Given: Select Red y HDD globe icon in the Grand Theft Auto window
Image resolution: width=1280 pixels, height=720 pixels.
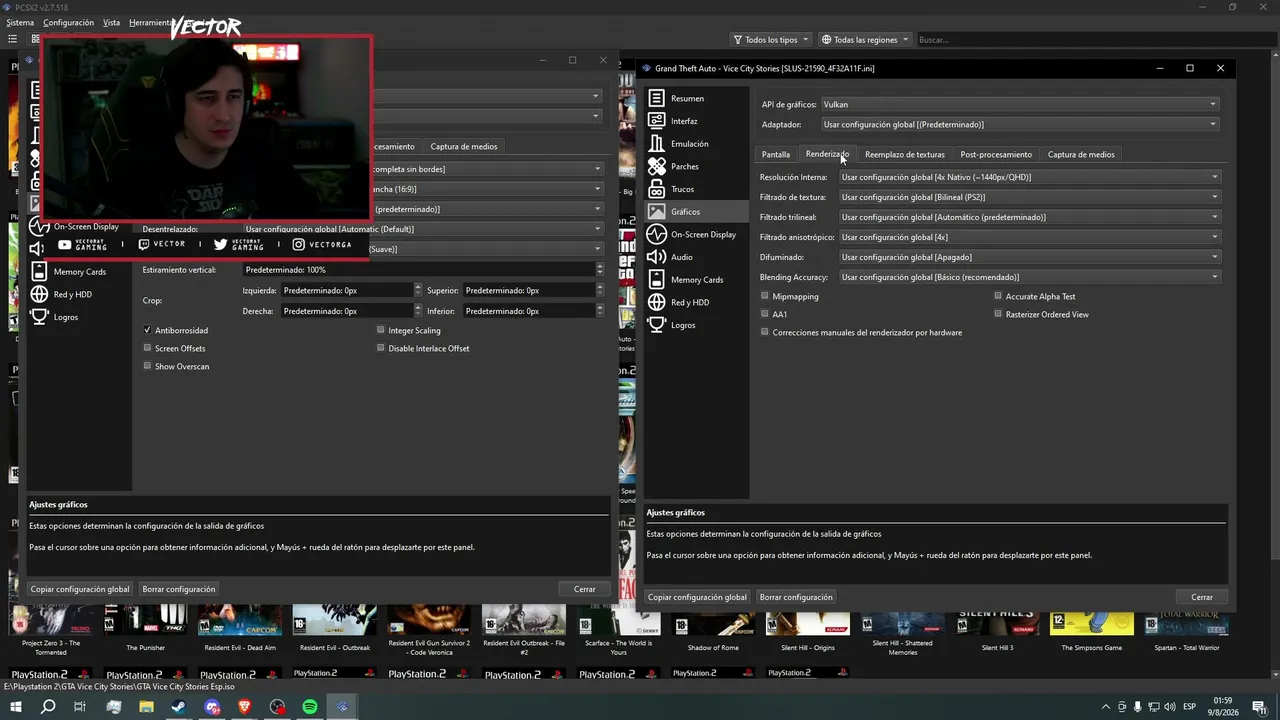Looking at the screenshot, I should (656, 302).
